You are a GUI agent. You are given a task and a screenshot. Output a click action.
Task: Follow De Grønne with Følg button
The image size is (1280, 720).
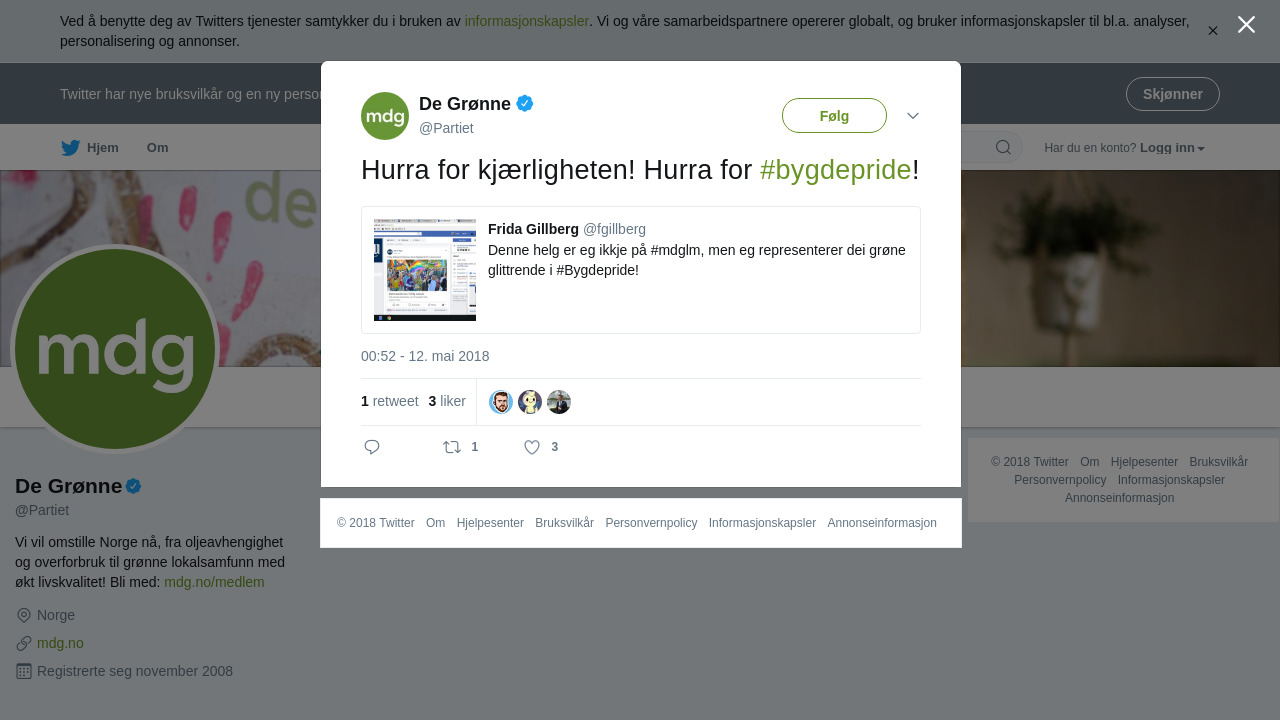click(834, 116)
